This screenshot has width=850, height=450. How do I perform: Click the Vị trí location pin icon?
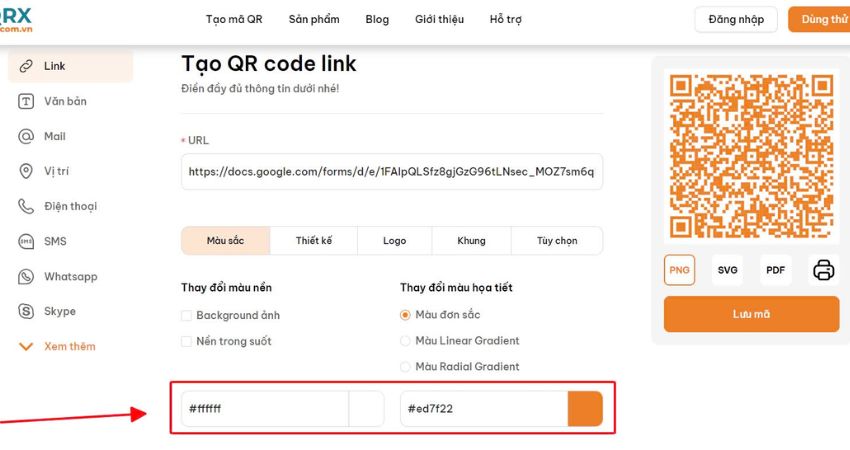[x=25, y=171]
